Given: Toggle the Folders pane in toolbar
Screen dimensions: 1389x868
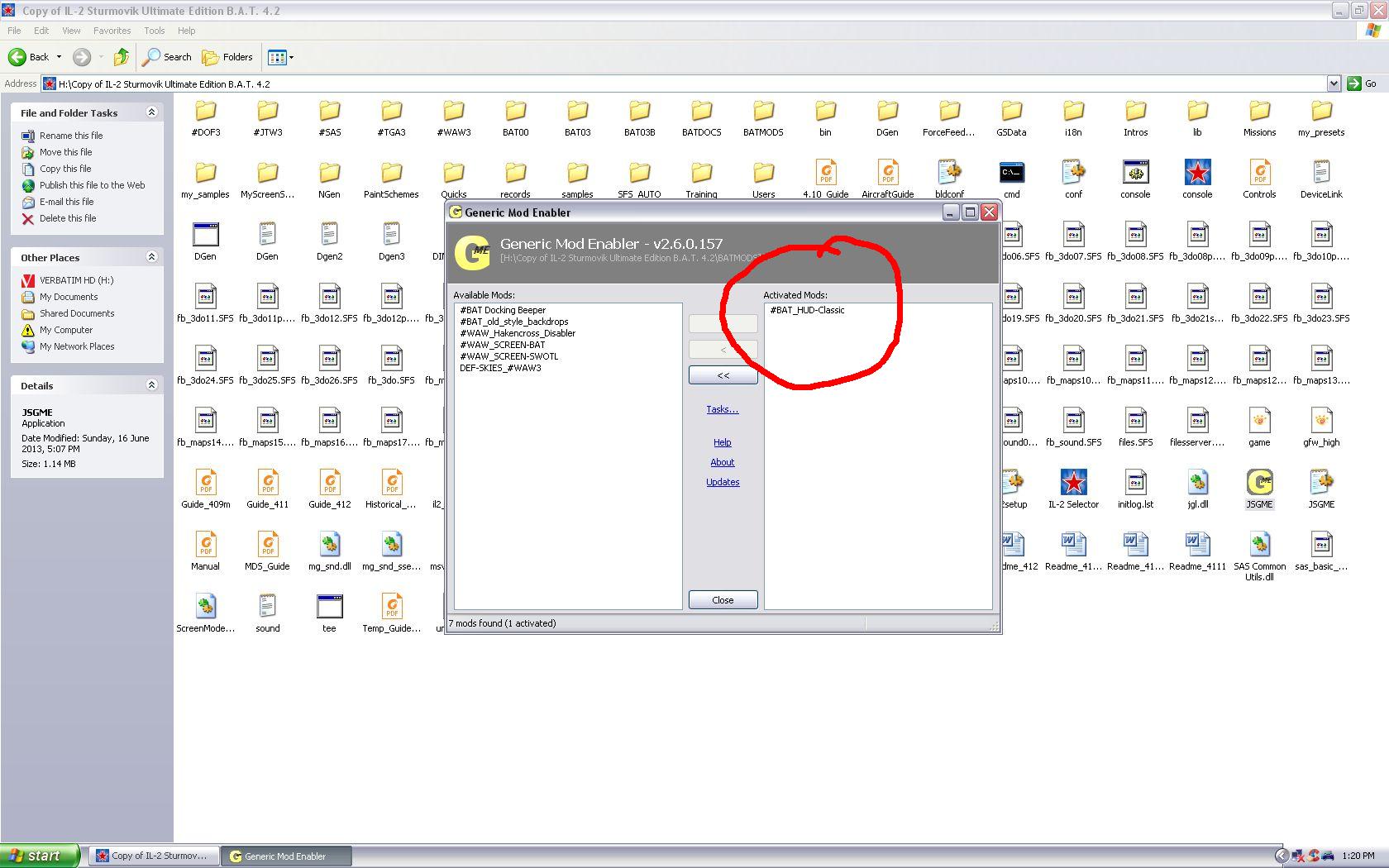Looking at the screenshot, I should [228, 57].
